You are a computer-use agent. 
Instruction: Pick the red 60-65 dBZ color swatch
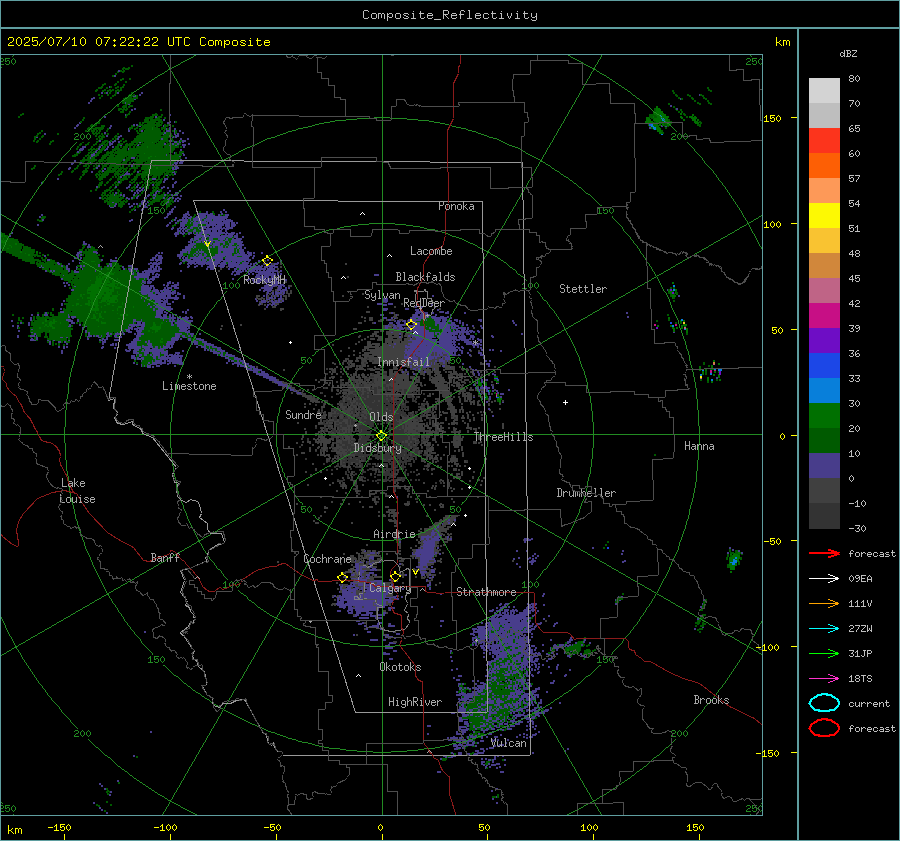click(x=824, y=140)
